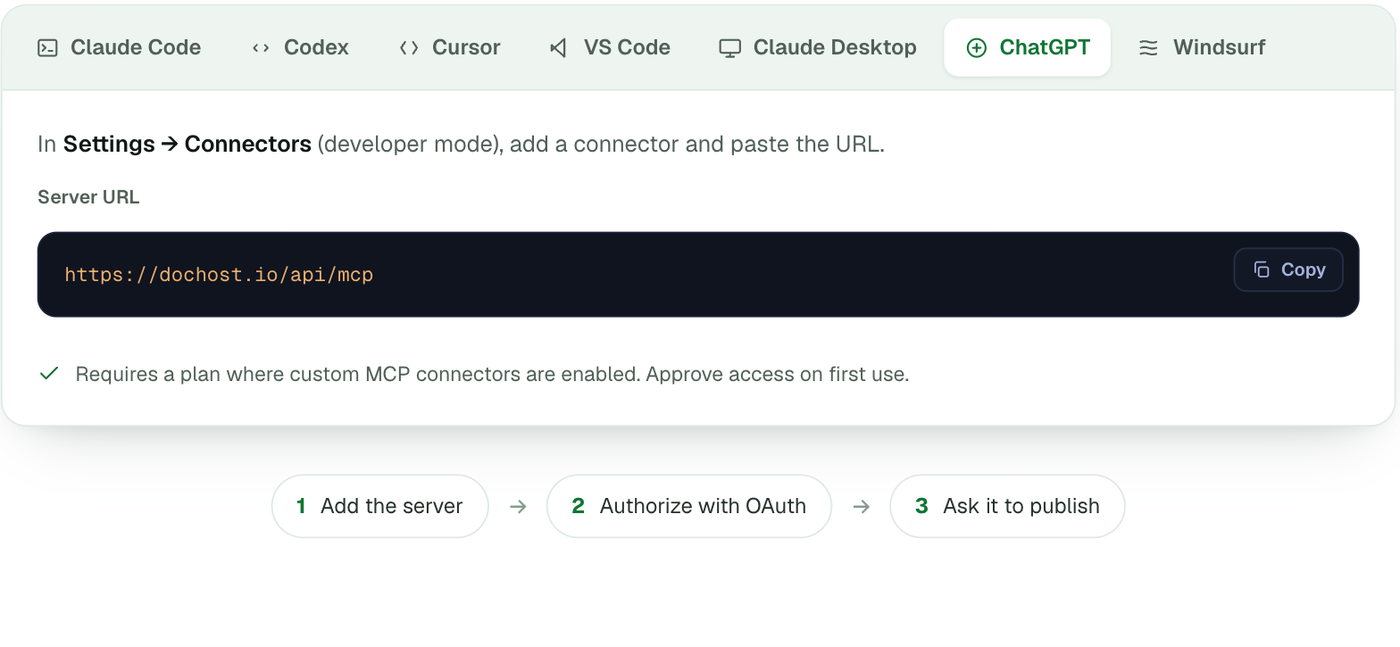The height and width of the screenshot is (647, 1400).
Task: Switch to the Claude Code tab
Action: (x=119, y=47)
